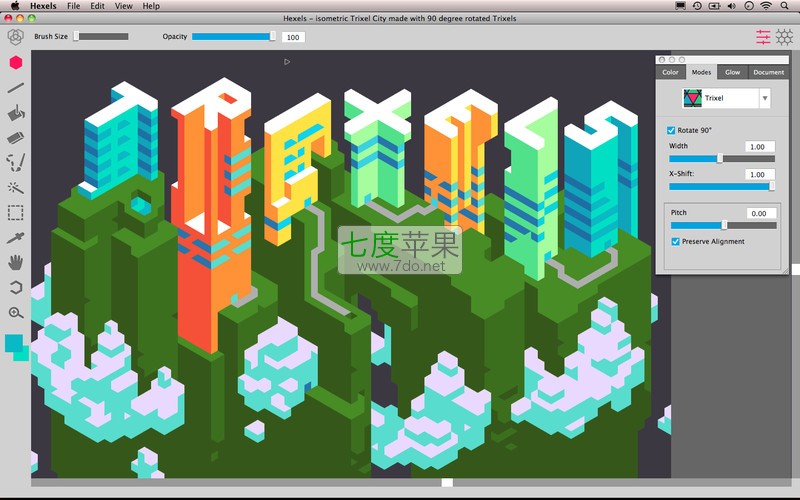Click the Opacity value field showing 100
Viewport: 800px width, 500px height.
point(293,37)
